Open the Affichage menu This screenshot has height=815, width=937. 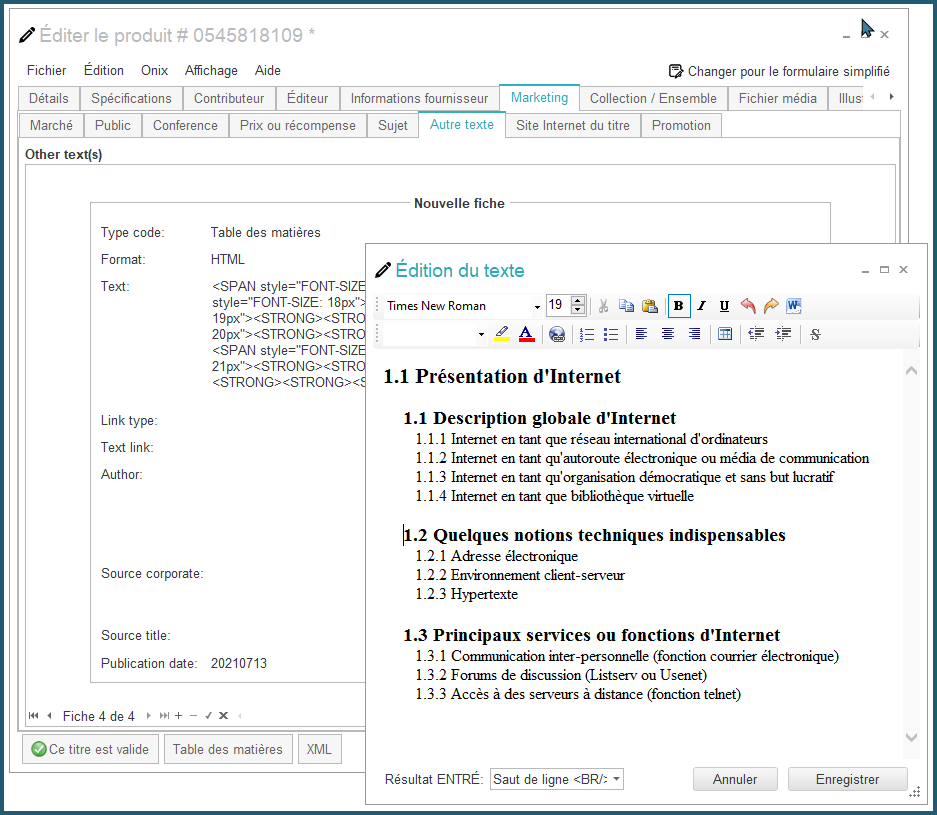tap(211, 71)
